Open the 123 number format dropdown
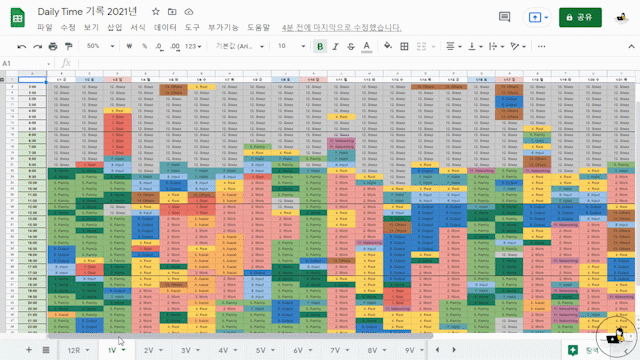Image resolution: width=640 pixels, height=360 pixels. 193,47
